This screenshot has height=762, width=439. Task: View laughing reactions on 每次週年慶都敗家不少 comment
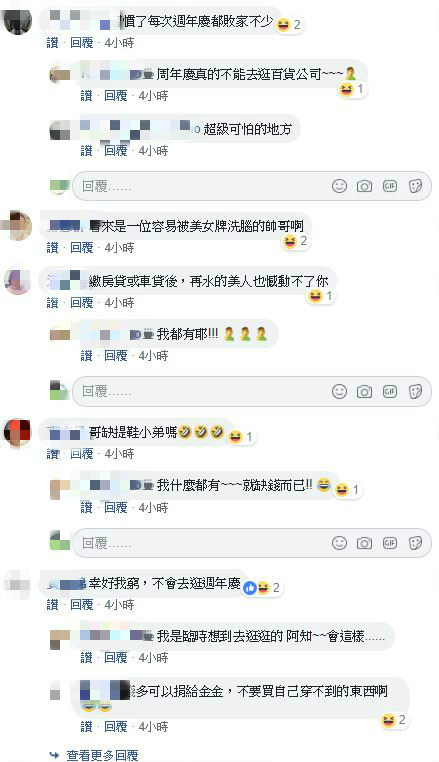[x=288, y=24]
